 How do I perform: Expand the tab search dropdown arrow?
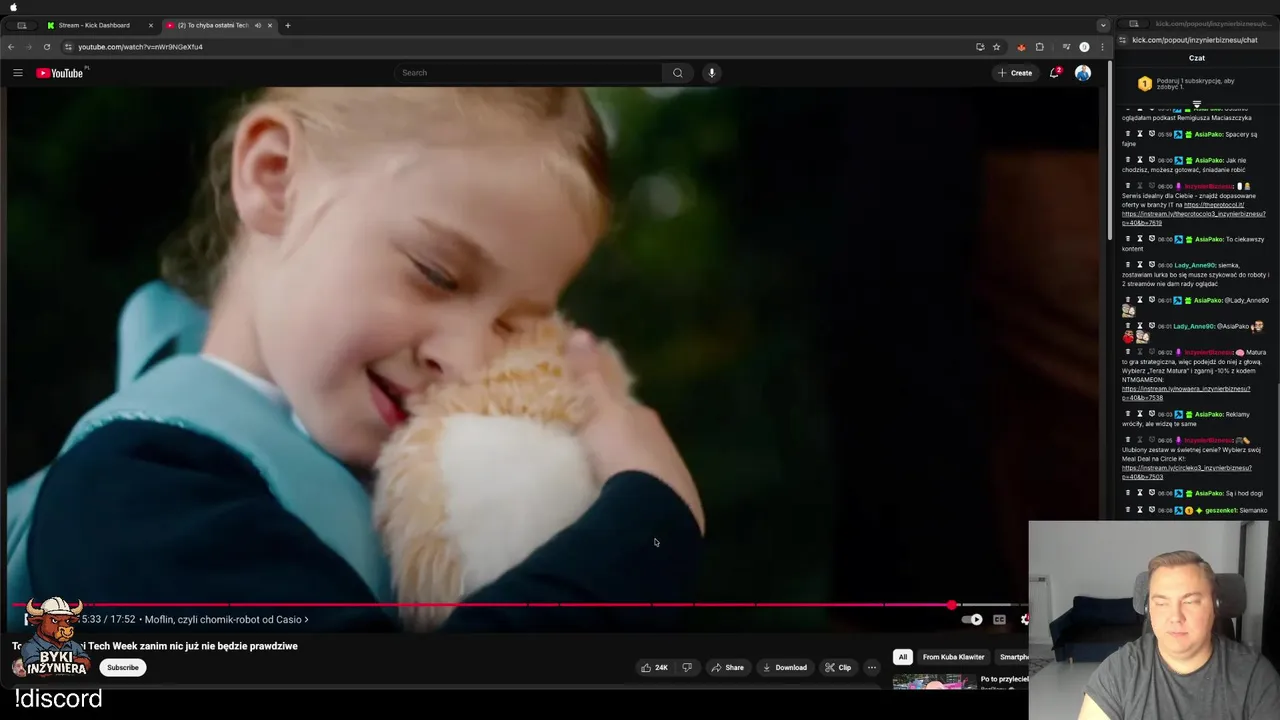point(1102,25)
